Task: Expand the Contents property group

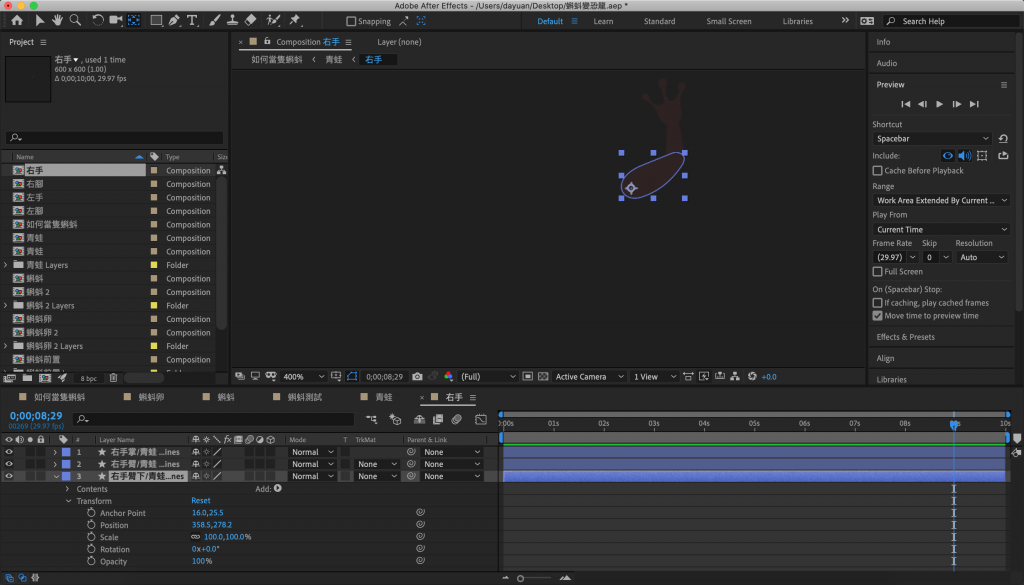Action: click(x=67, y=489)
